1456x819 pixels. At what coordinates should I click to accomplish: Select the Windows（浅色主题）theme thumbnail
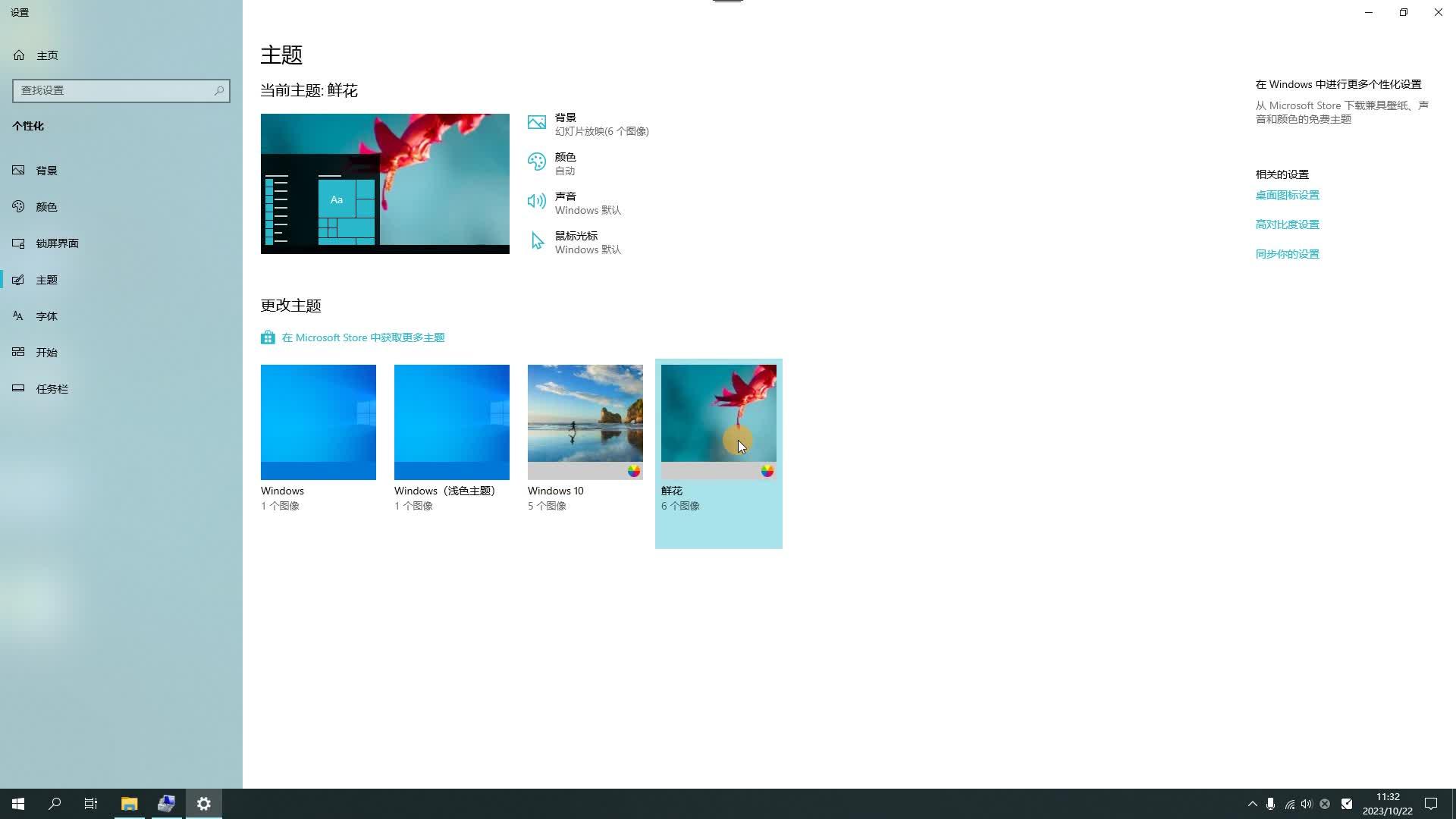click(x=452, y=422)
